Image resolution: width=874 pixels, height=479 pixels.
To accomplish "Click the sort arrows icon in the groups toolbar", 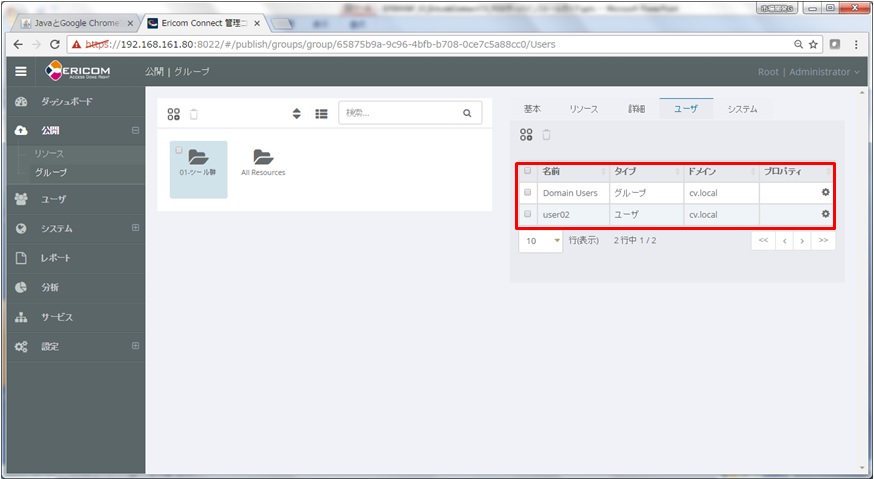I will 297,114.
